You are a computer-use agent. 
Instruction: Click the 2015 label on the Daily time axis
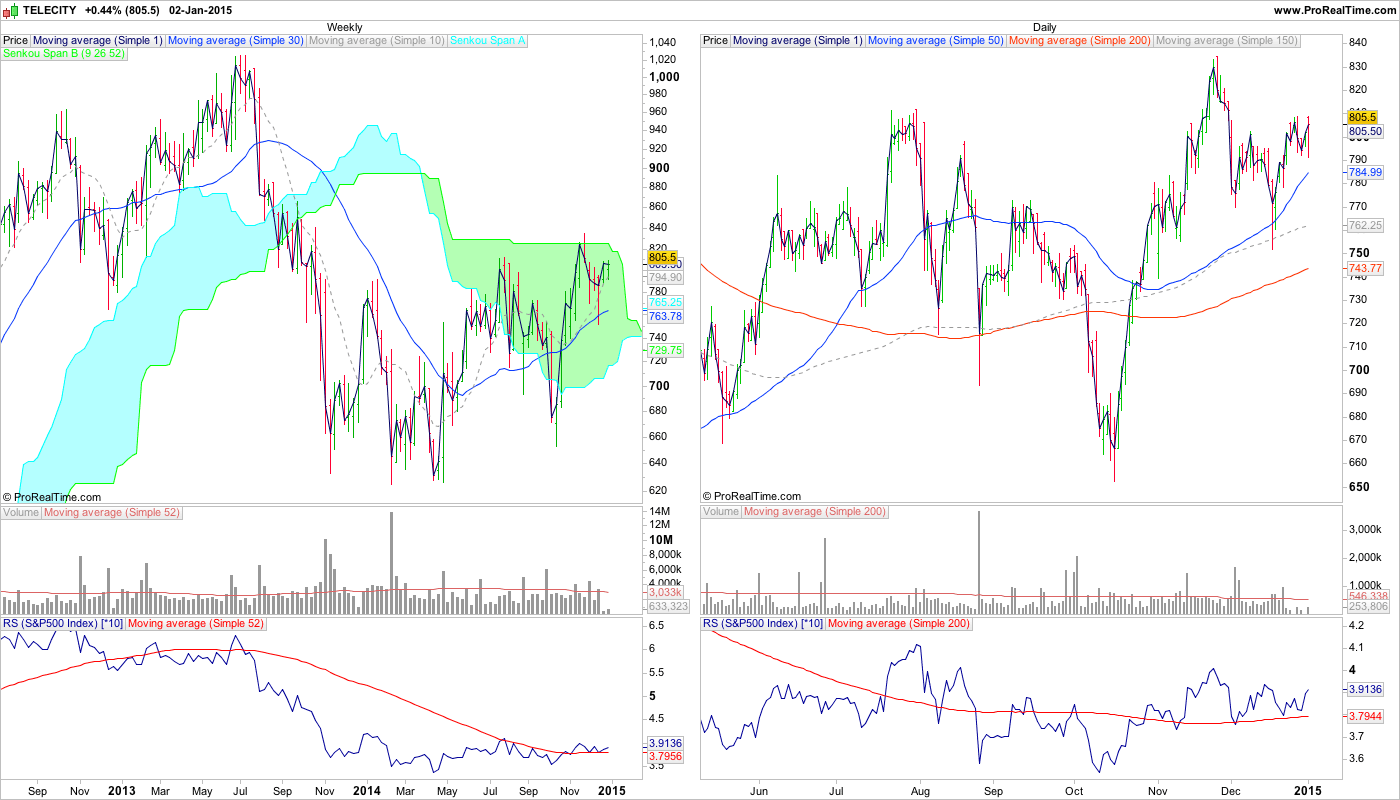1307,790
